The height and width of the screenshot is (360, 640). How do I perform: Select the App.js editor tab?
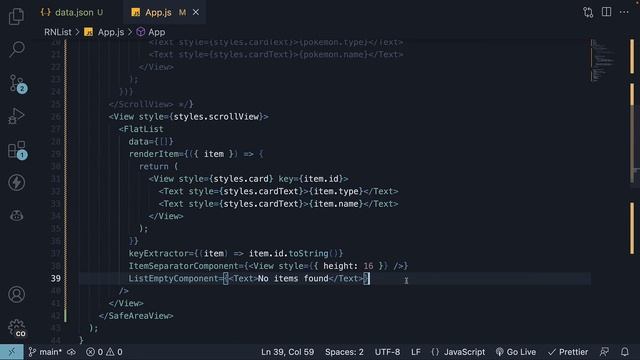coord(158,13)
